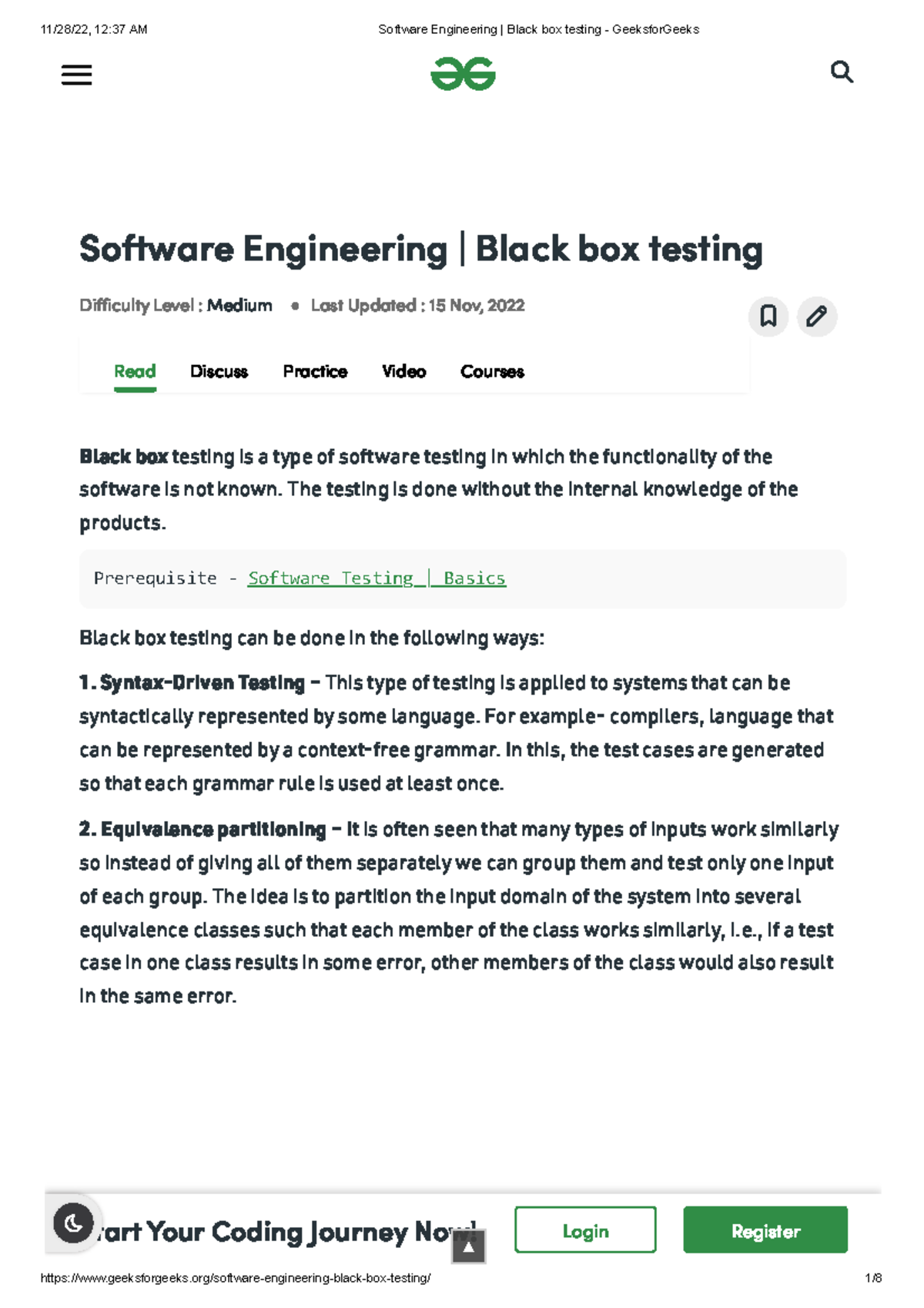This screenshot has width=924, height=1308.
Task: Click the article title heading
Action: 420,248
